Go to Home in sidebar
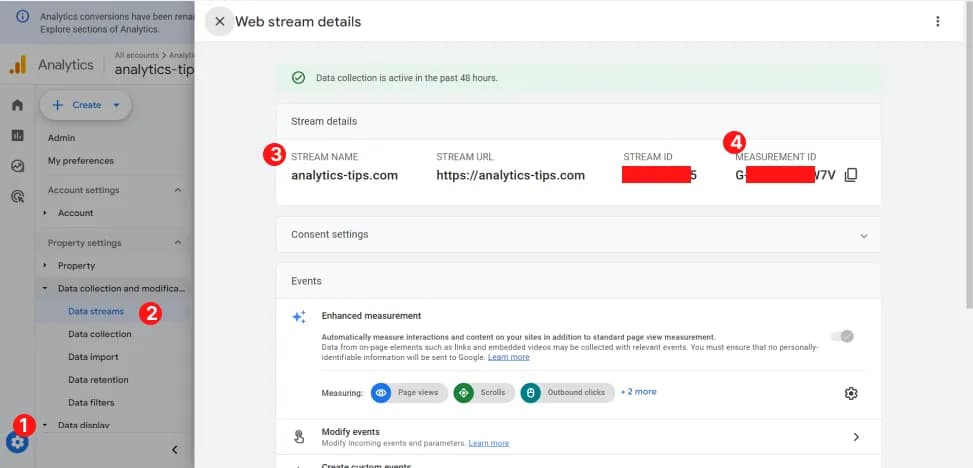 [17, 105]
